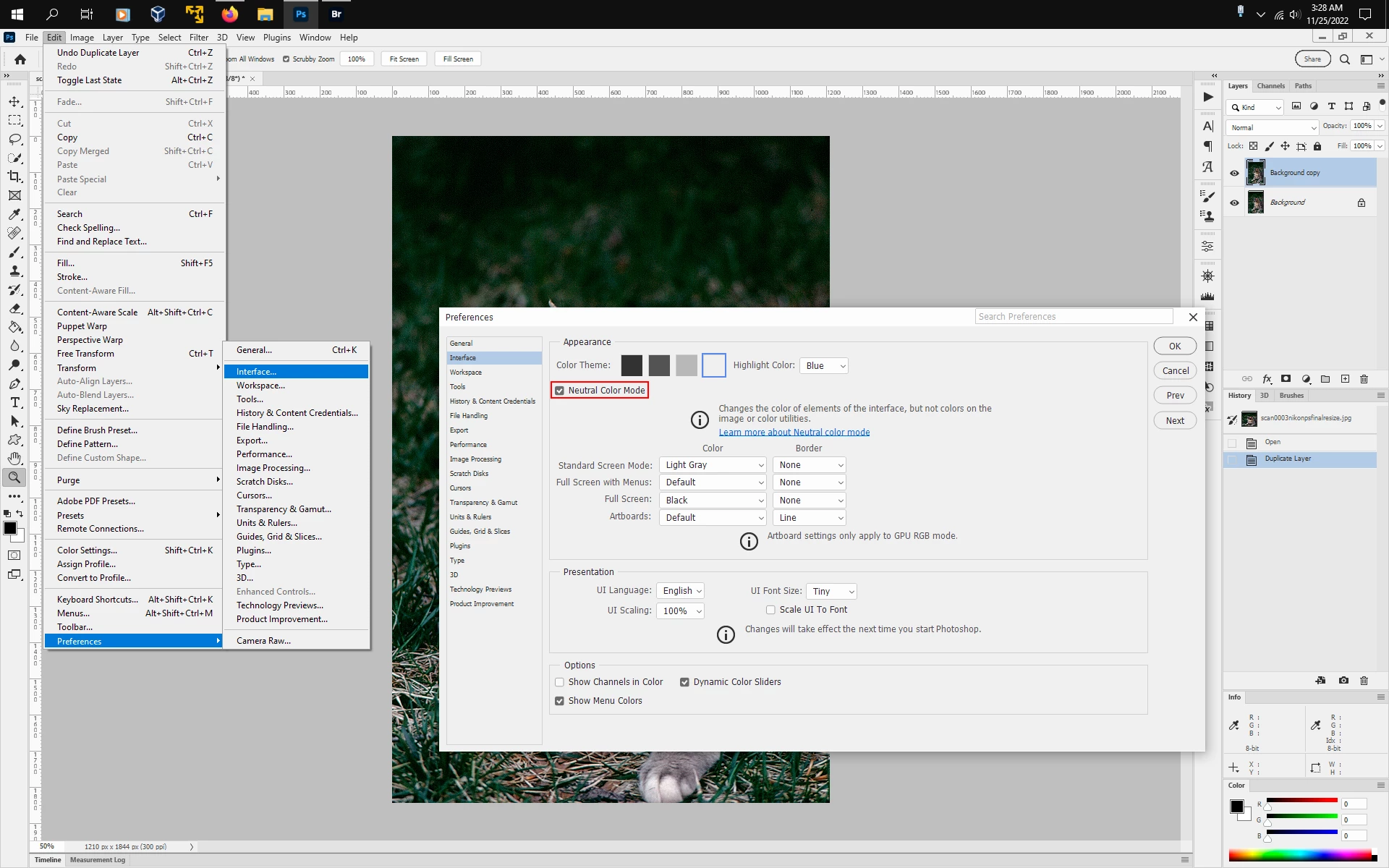
Task: Enable Show Channels in Color
Action: point(559,682)
